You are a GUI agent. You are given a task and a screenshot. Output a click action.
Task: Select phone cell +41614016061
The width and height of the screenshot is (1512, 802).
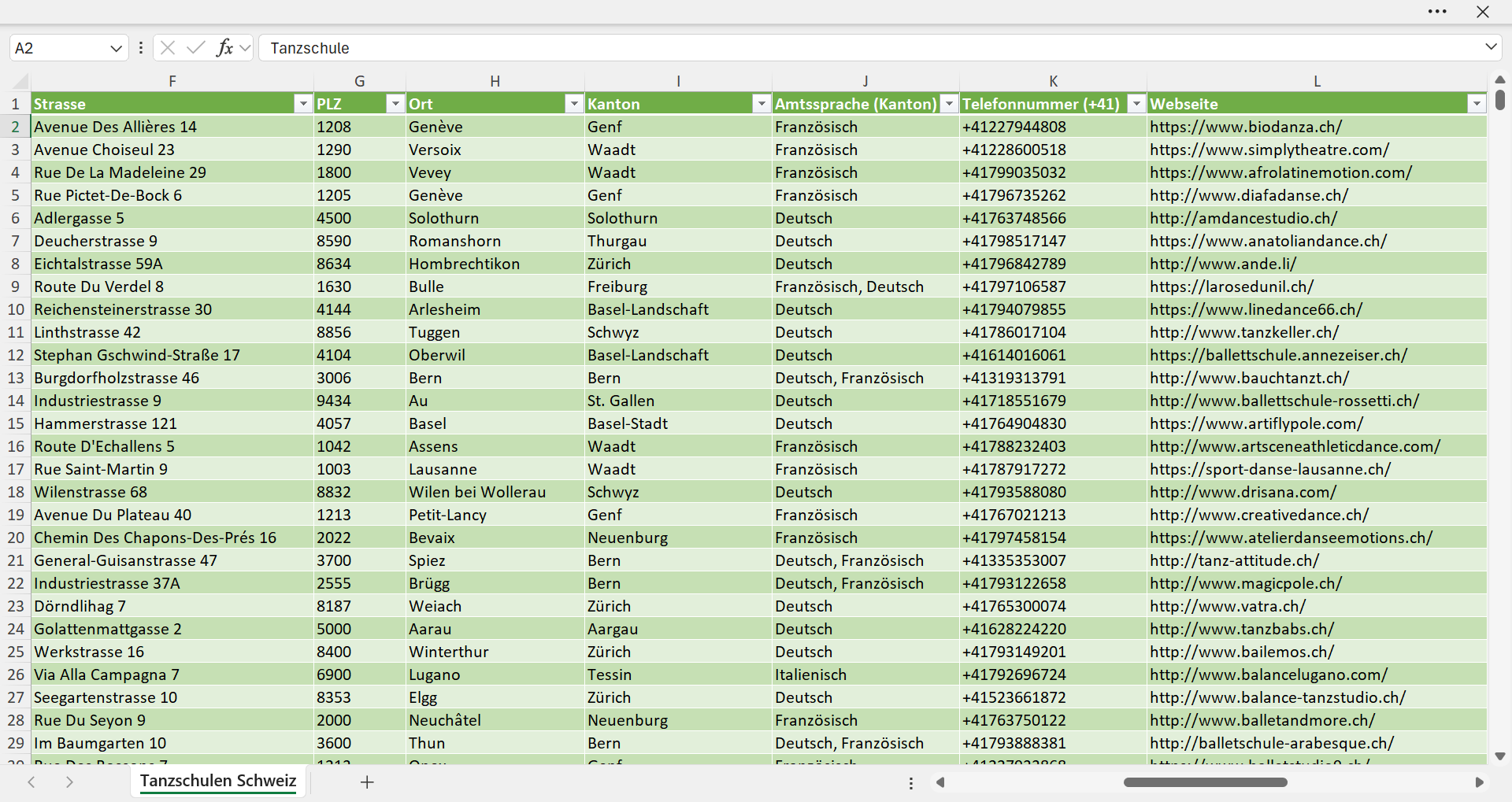(1053, 355)
